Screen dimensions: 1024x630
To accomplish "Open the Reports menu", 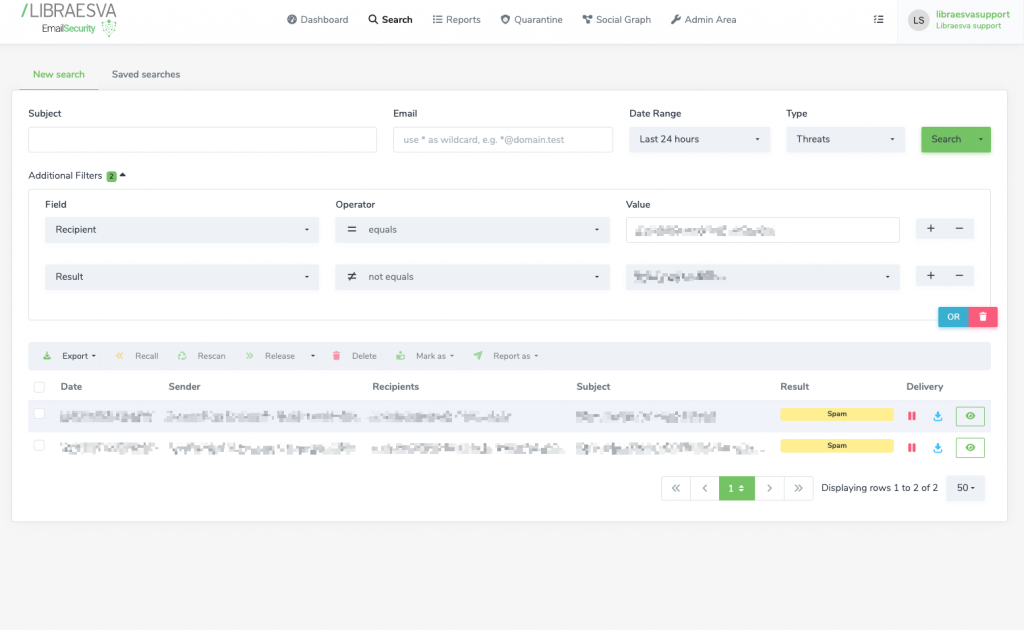I will coord(456,20).
